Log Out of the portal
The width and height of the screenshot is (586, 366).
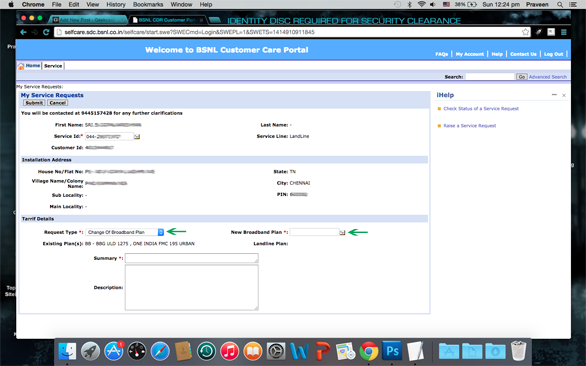point(553,54)
